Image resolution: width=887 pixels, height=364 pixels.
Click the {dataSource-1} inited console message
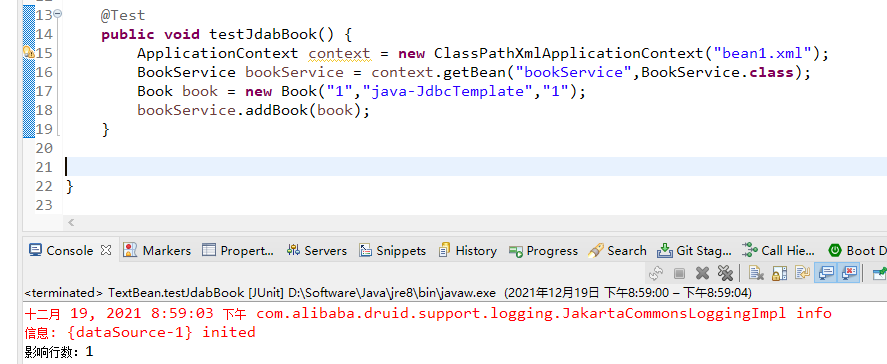pos(140,332)
